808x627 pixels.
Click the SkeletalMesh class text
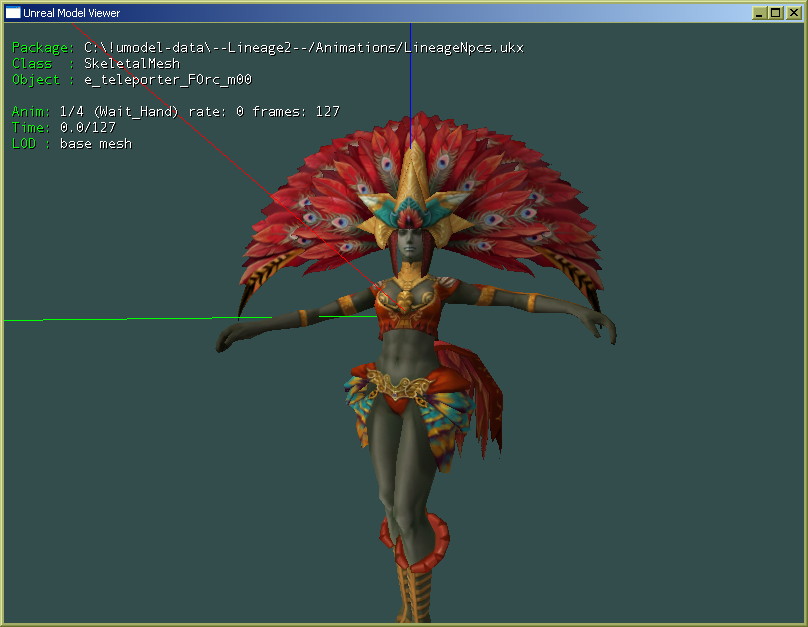pyautogui.click(x=132, y=63)
